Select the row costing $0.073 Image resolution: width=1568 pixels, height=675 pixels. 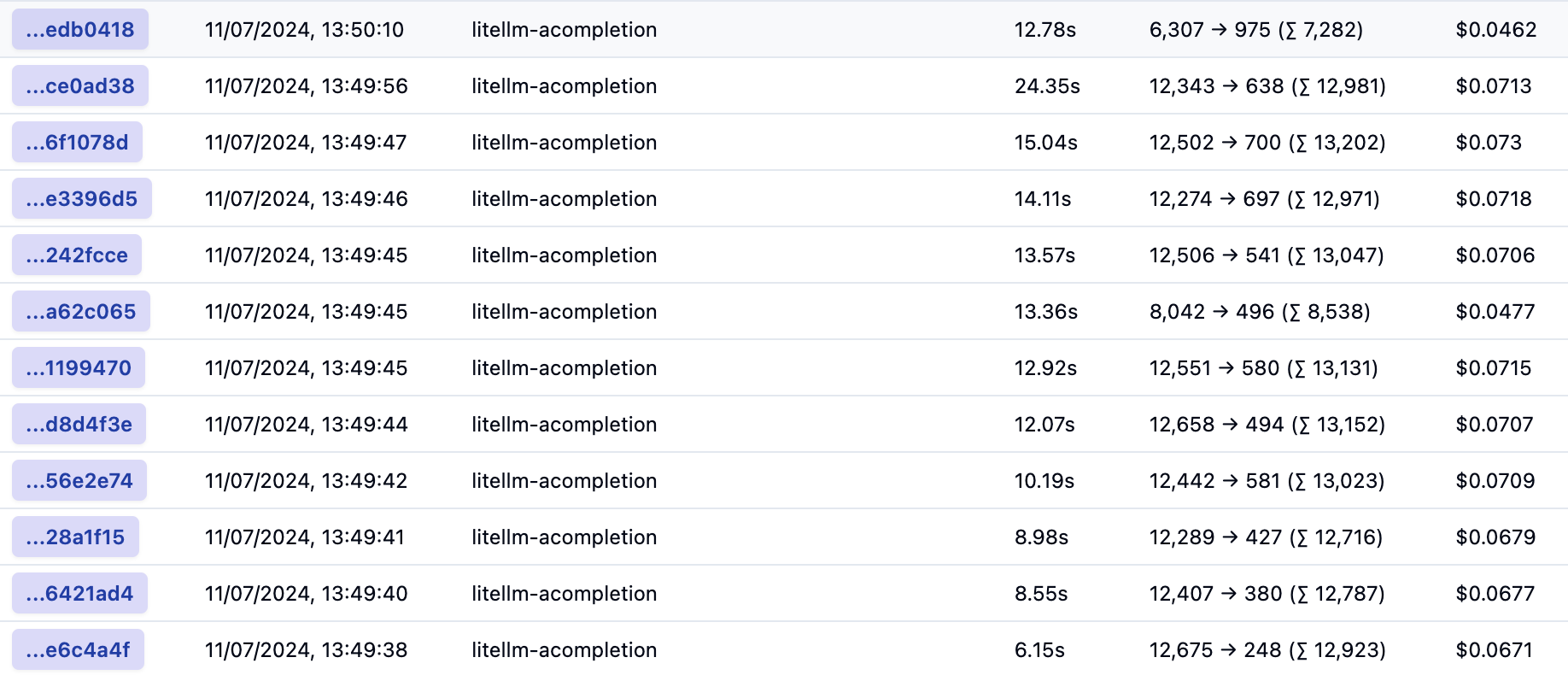1489,143
